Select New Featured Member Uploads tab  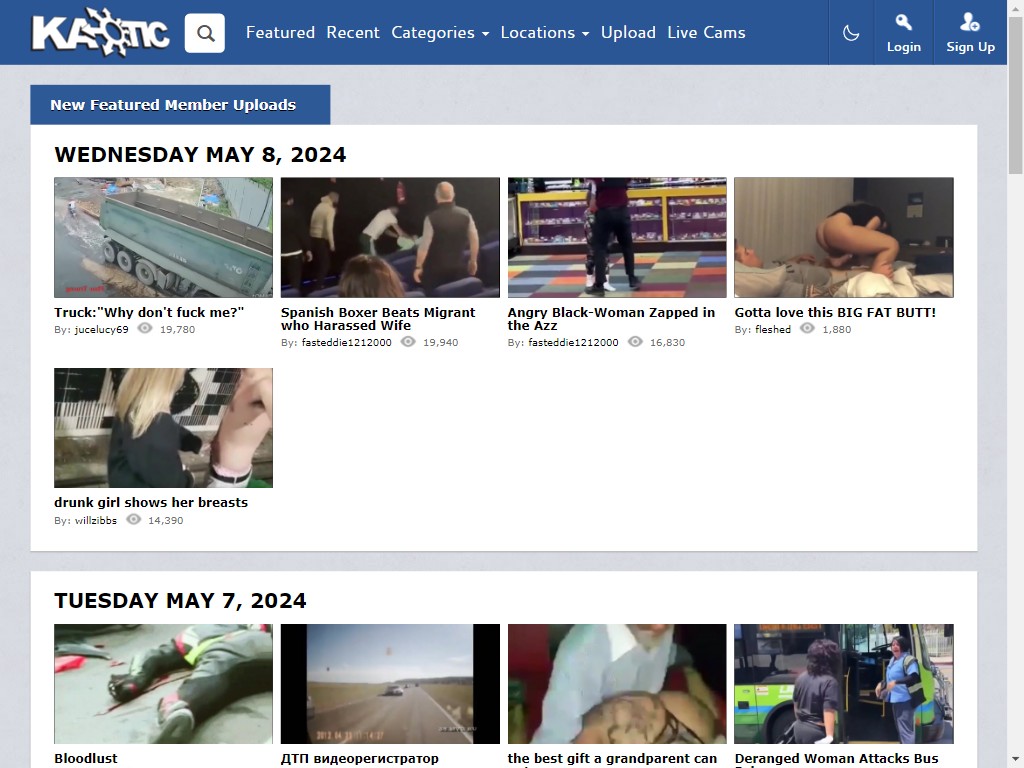[180, 104]
